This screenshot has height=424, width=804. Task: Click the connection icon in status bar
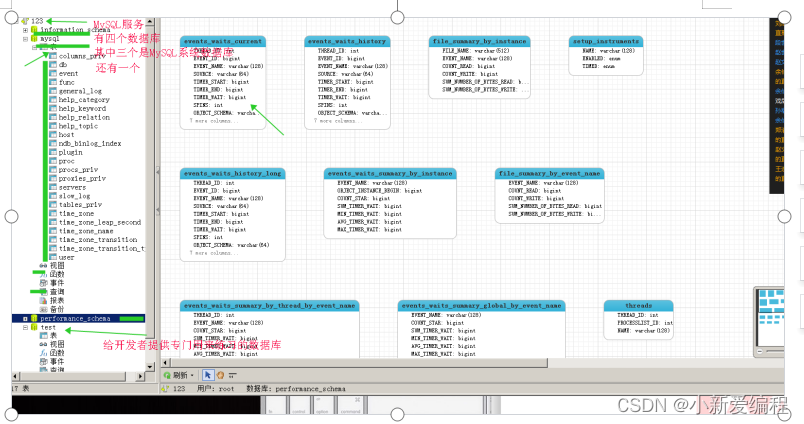pyautogui.click(x=166, y=389)
